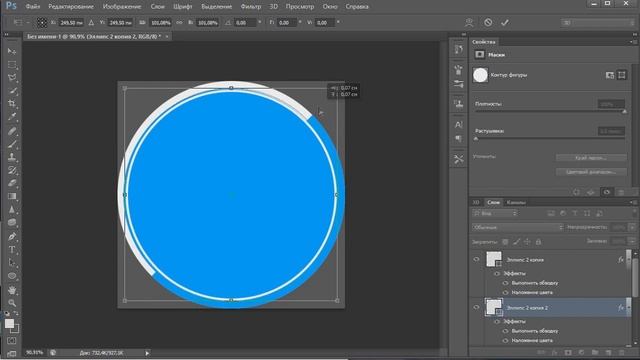Select the Eraser tool
The width and height of the screenshot is (640, 360).
[12, 183]
